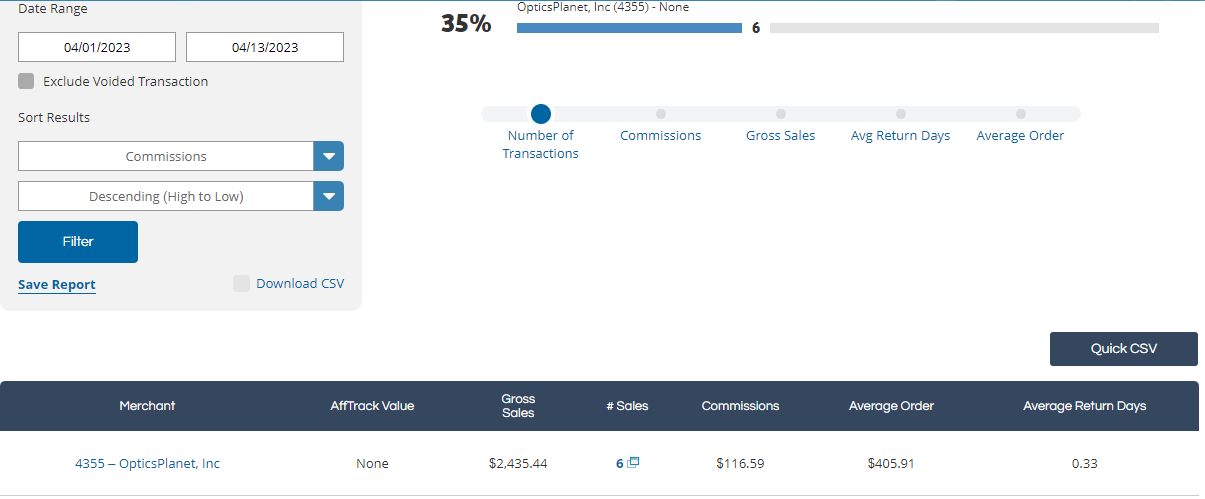Click the OpticsPlanet, Inc (4355) - None chart label
Screen dimensions: 1205x499
[603, 7]
